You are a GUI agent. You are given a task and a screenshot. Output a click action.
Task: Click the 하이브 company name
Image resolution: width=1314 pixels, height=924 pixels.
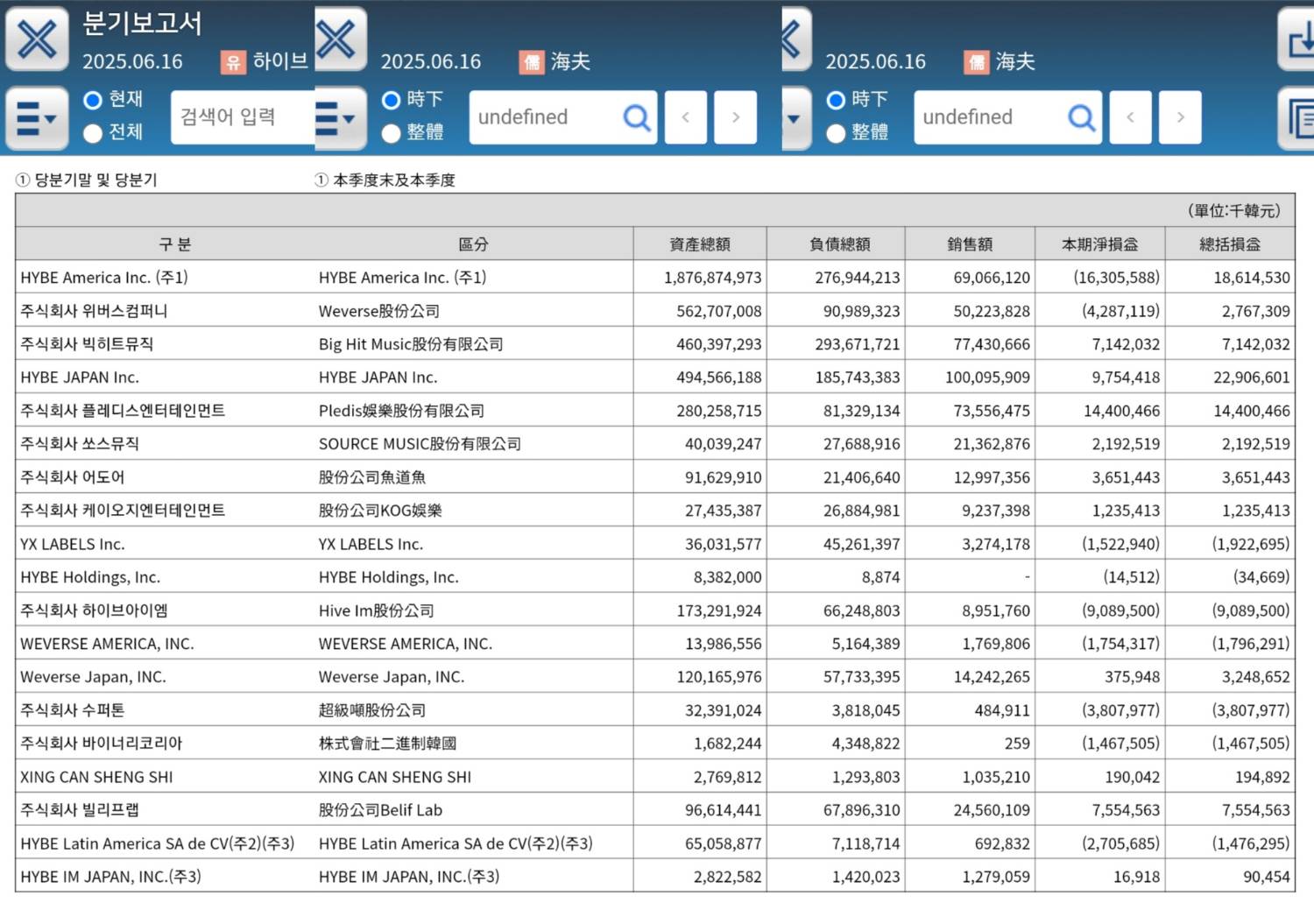[280, 61]
